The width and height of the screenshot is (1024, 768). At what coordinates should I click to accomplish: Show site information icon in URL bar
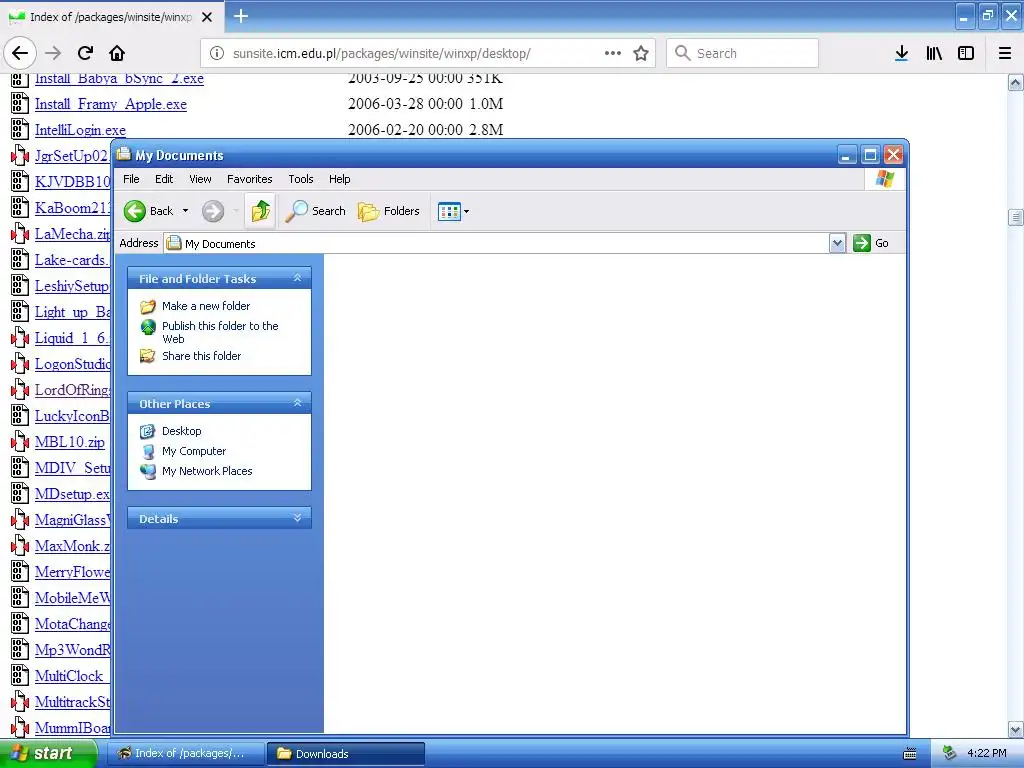point(217,53)
